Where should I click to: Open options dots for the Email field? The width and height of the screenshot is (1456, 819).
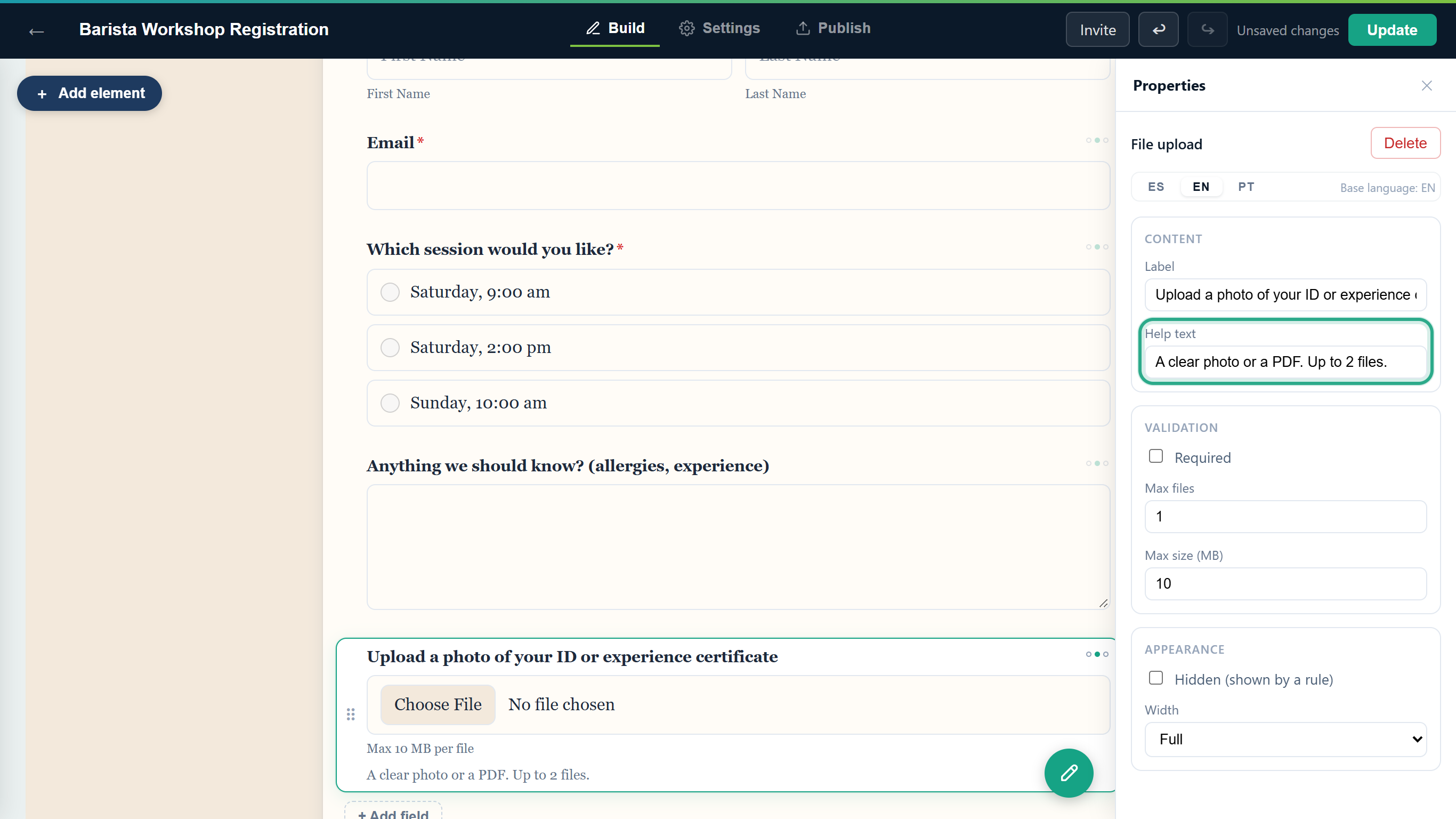(1097, 140)
